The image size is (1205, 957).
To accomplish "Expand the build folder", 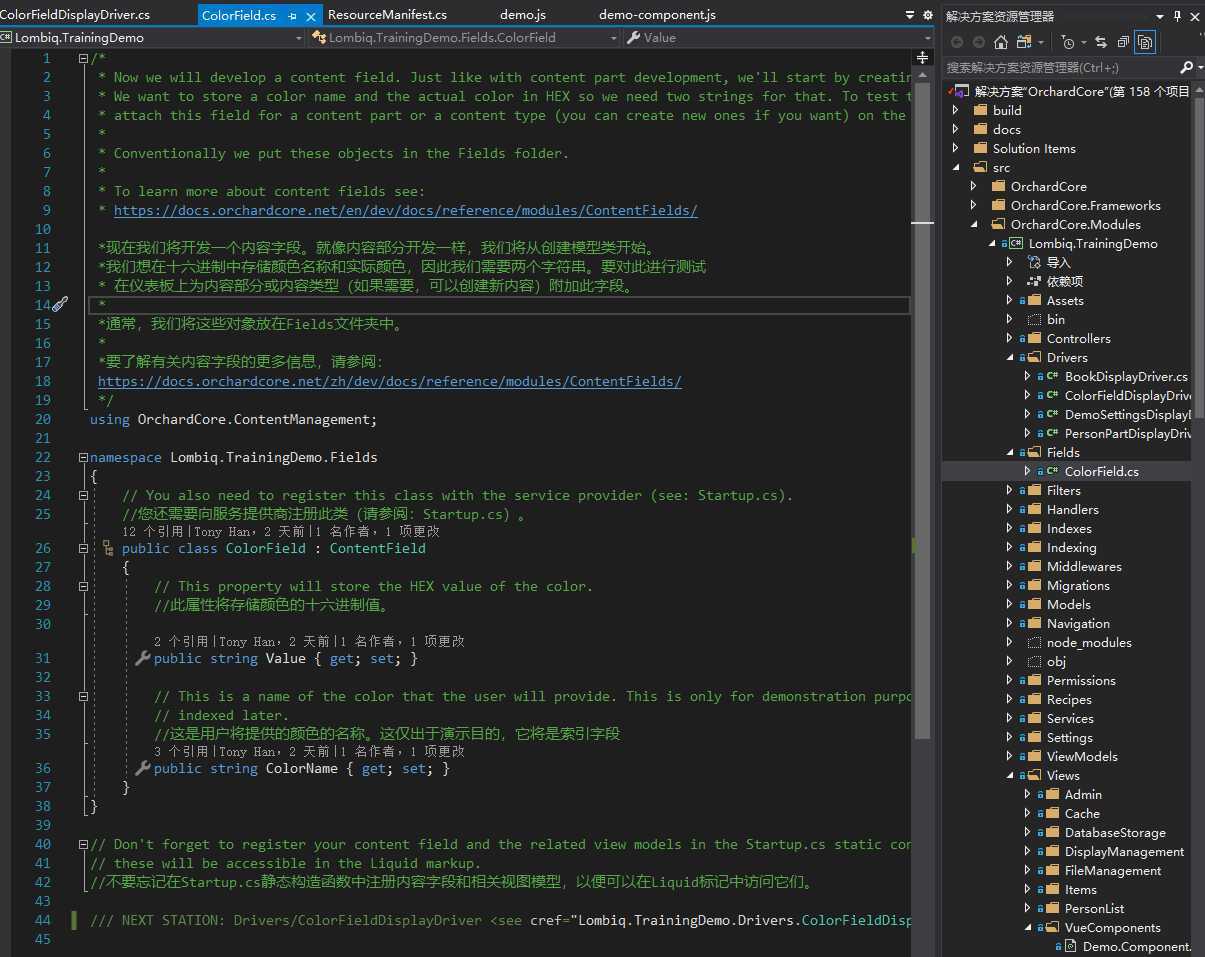I will (955, 110).
